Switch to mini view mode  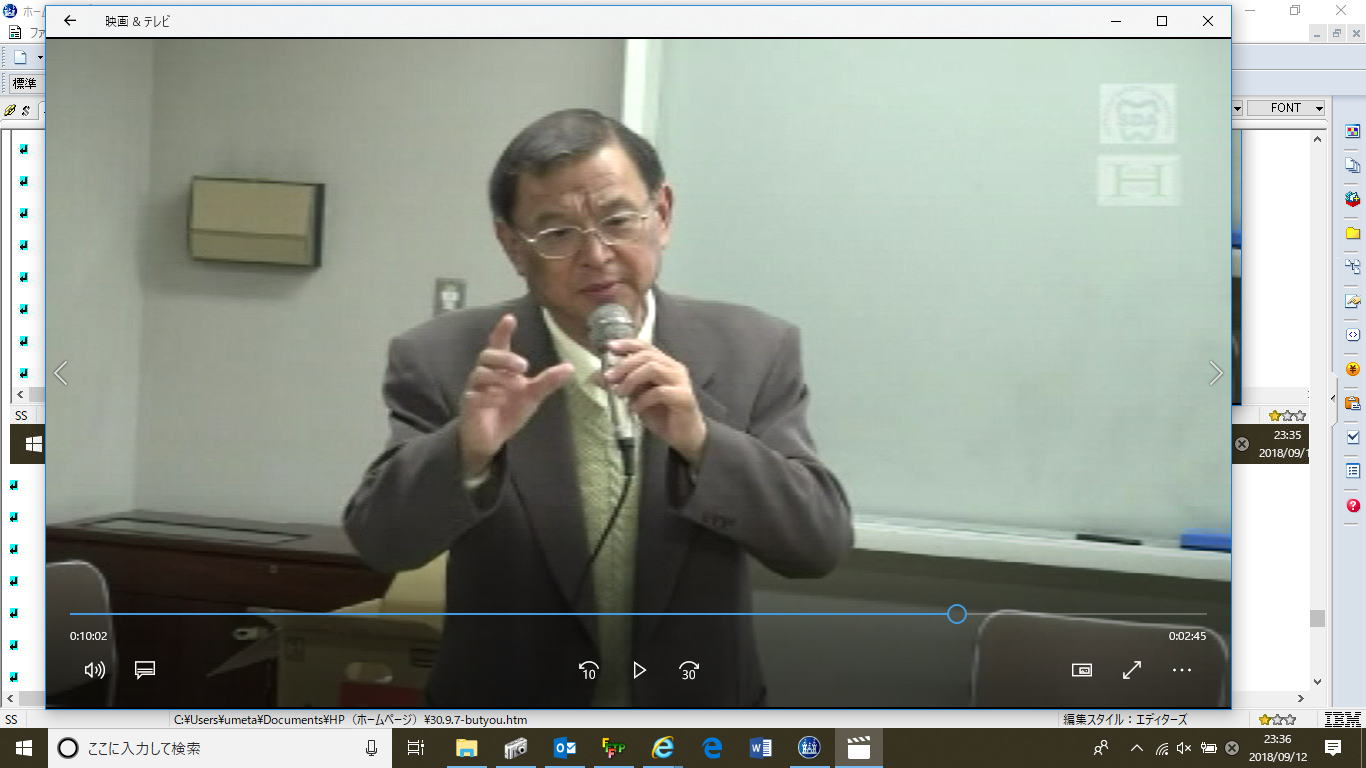coord(1081,670)
